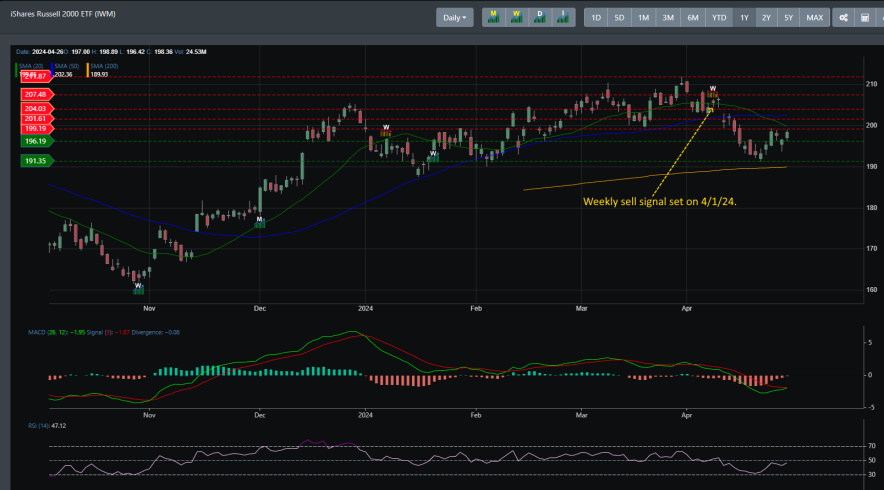
Task: Click the weekly W marker near the October low
Action: coord(138,289)
